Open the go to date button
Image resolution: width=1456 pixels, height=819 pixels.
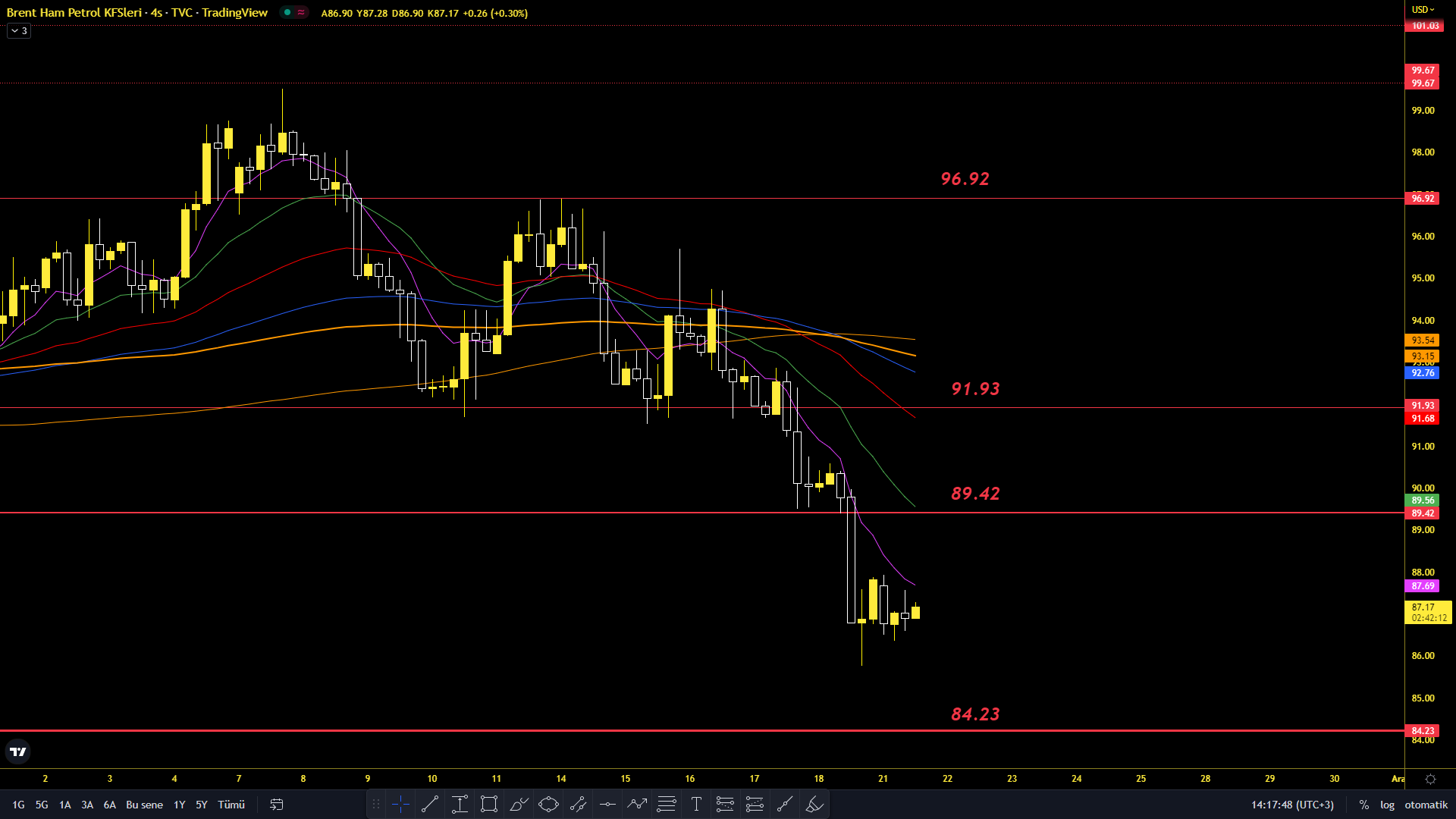click(277, 805)
